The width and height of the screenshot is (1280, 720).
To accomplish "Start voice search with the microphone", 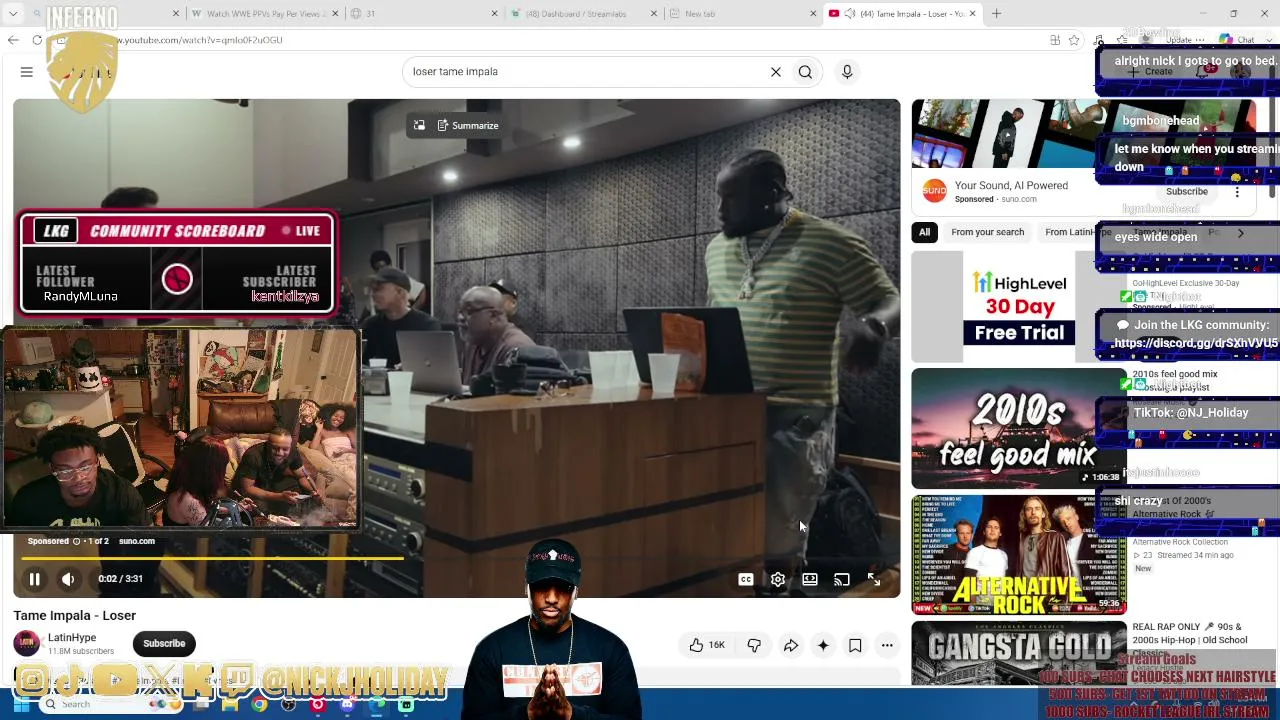I will [847, 72].
